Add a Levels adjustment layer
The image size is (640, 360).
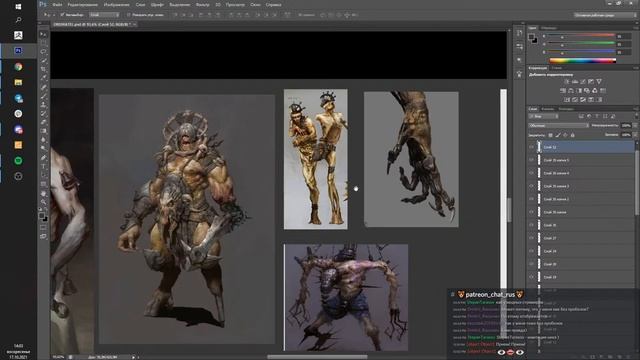click(575, 82)
